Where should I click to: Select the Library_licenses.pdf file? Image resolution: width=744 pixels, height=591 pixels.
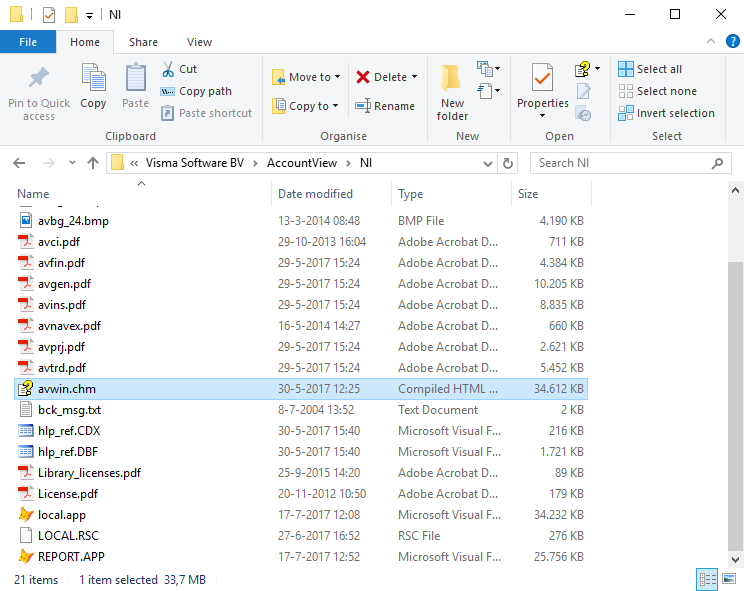(x=301, y=473)
